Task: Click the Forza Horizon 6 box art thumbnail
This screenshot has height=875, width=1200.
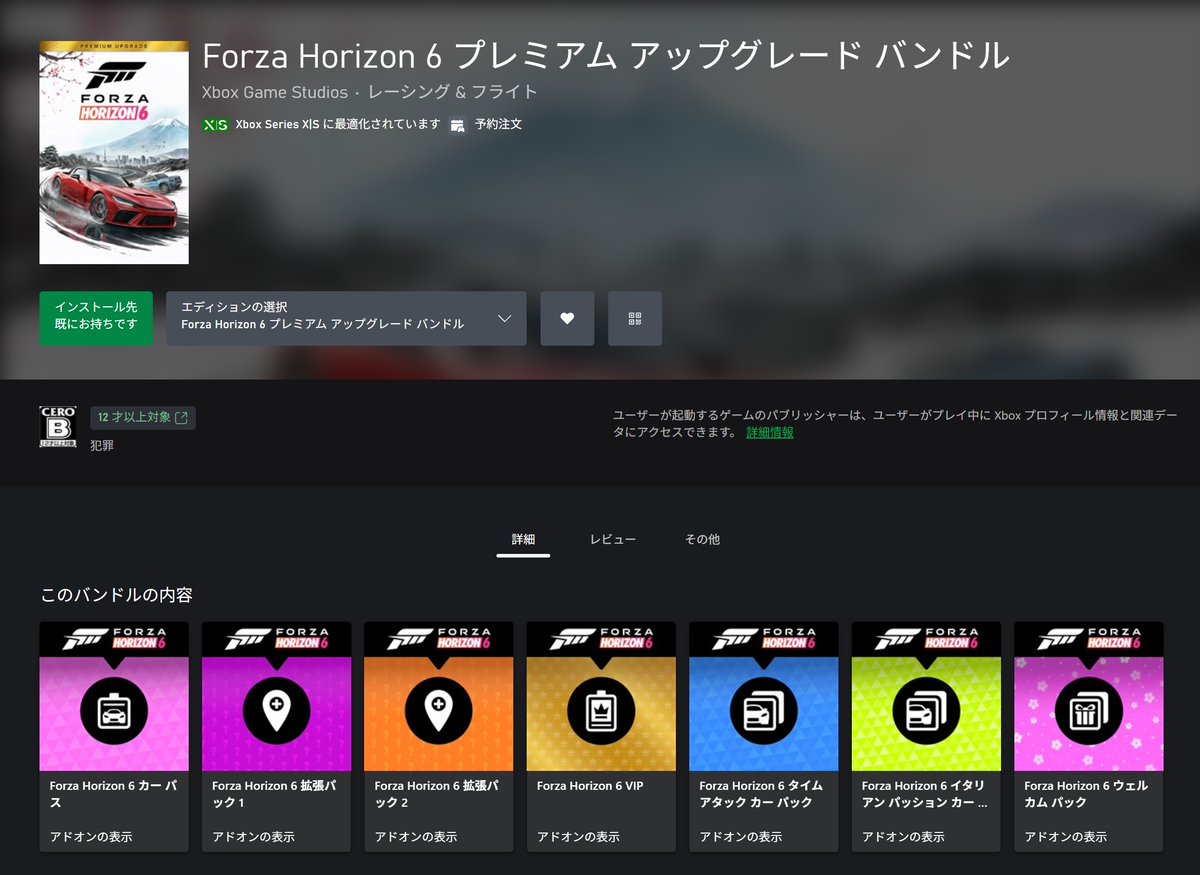Action: (x=114, y=152)
